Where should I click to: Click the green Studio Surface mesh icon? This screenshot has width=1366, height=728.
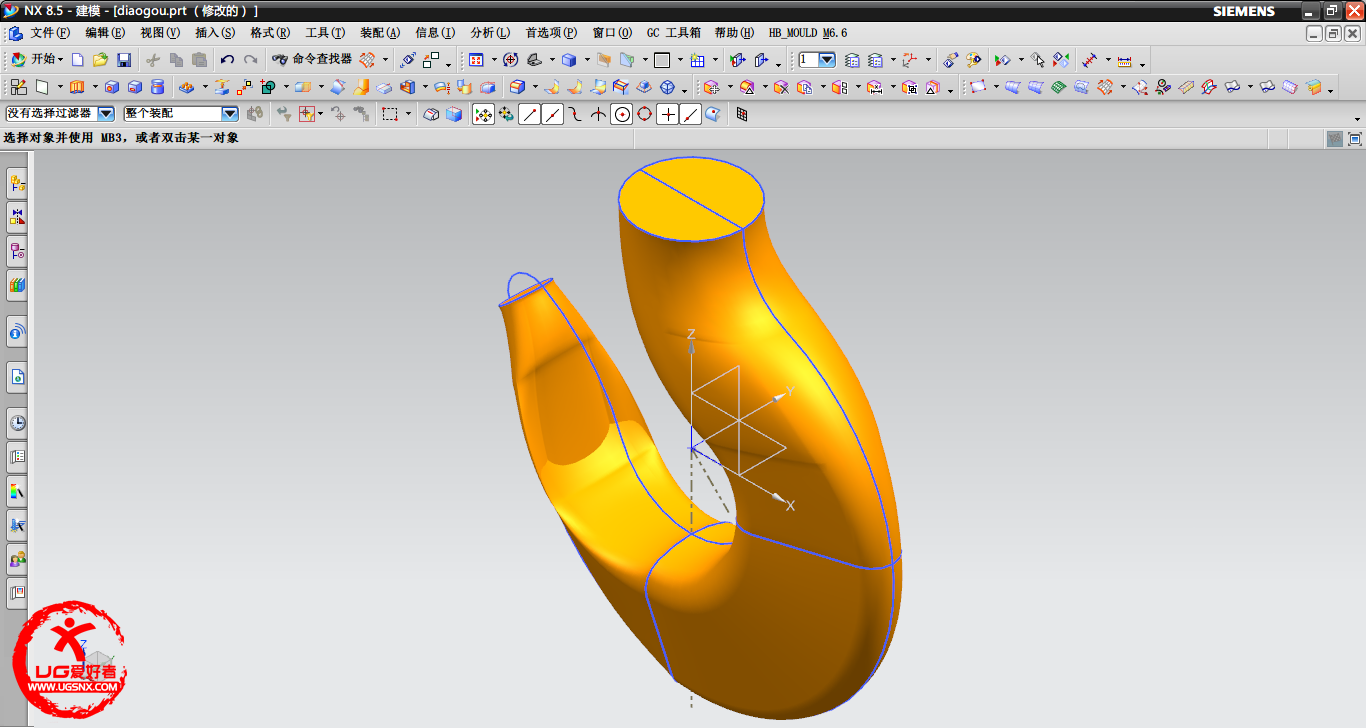tap(1059, 87)
